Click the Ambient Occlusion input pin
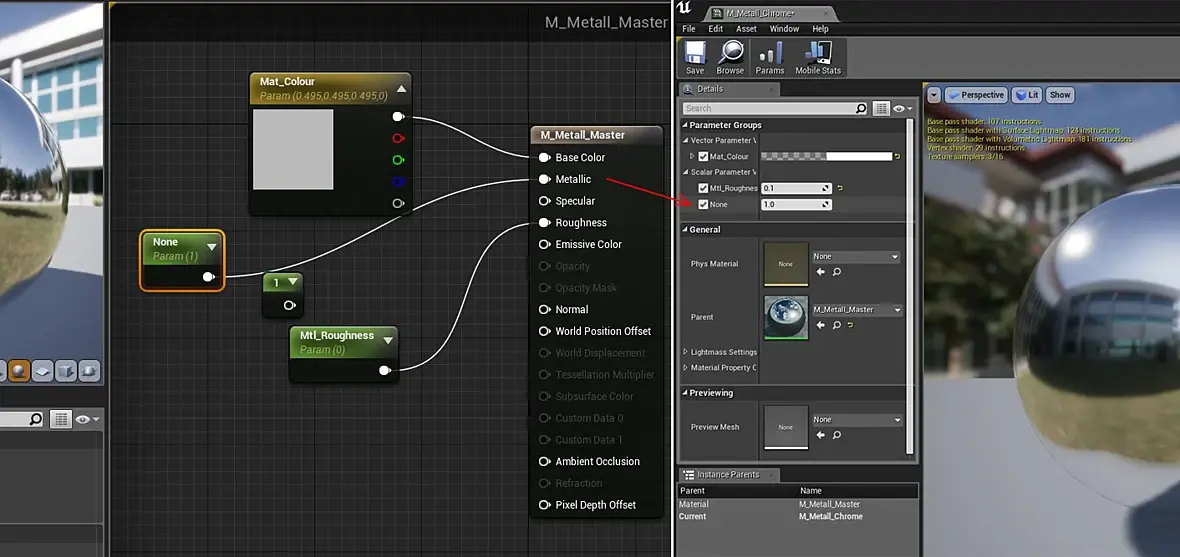This screenshot has width=1180, height=557. tap(545, 461)
